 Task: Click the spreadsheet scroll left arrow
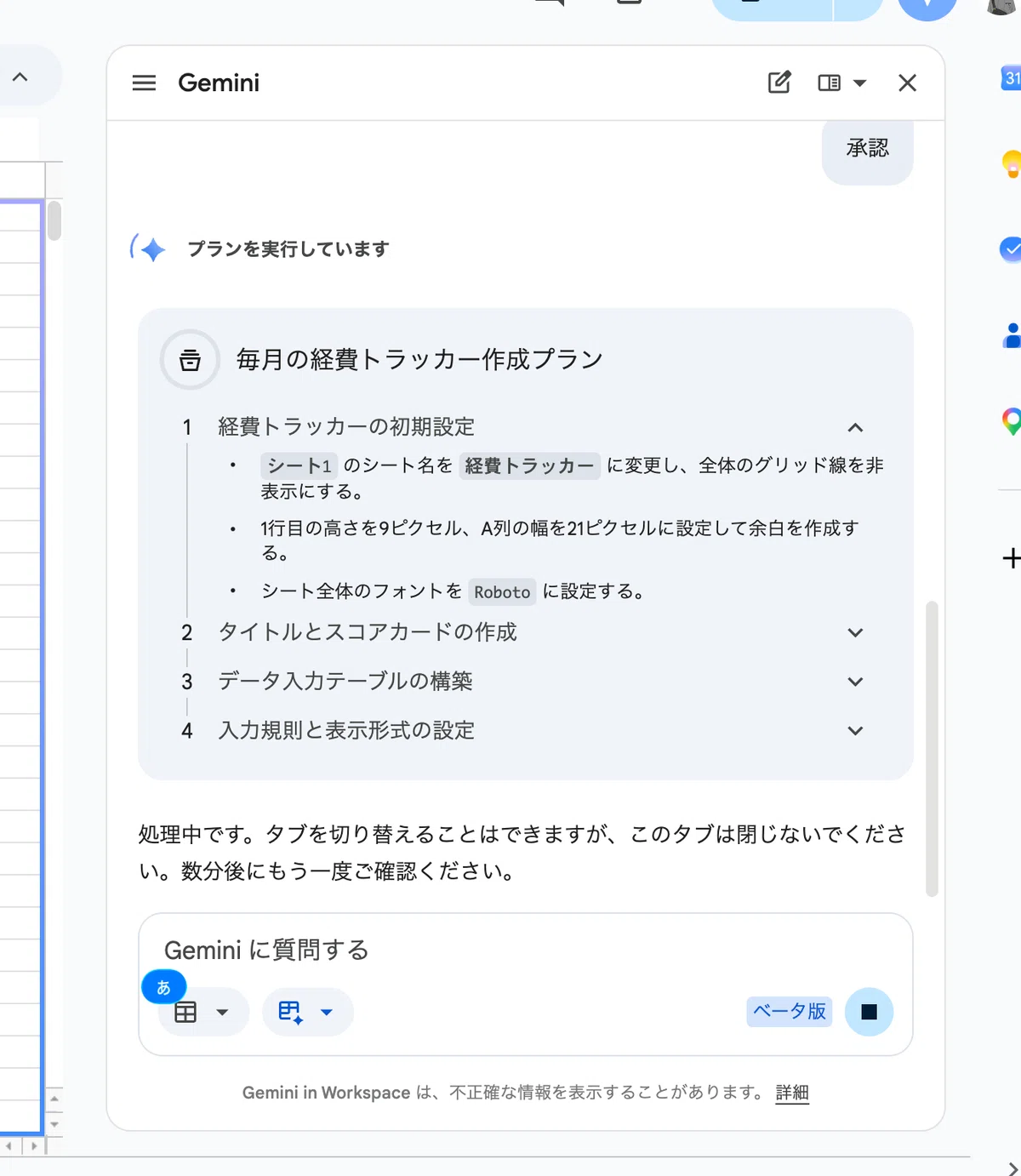click(9, 1146)
